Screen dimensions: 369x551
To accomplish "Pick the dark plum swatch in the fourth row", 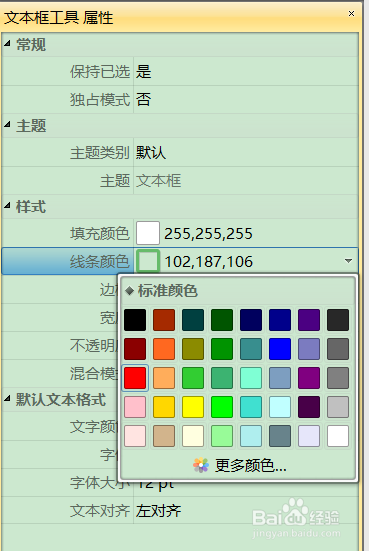I will (x=309, y=407).
